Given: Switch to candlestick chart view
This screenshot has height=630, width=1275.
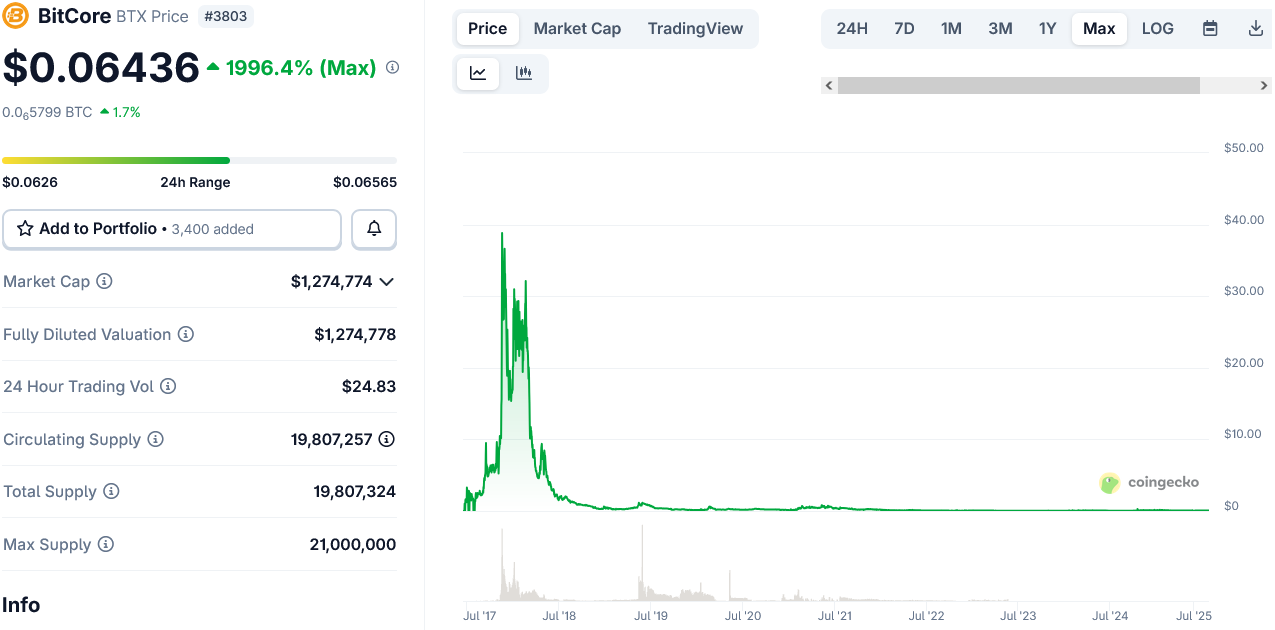Looking at the screenshot, I should 523,73.
